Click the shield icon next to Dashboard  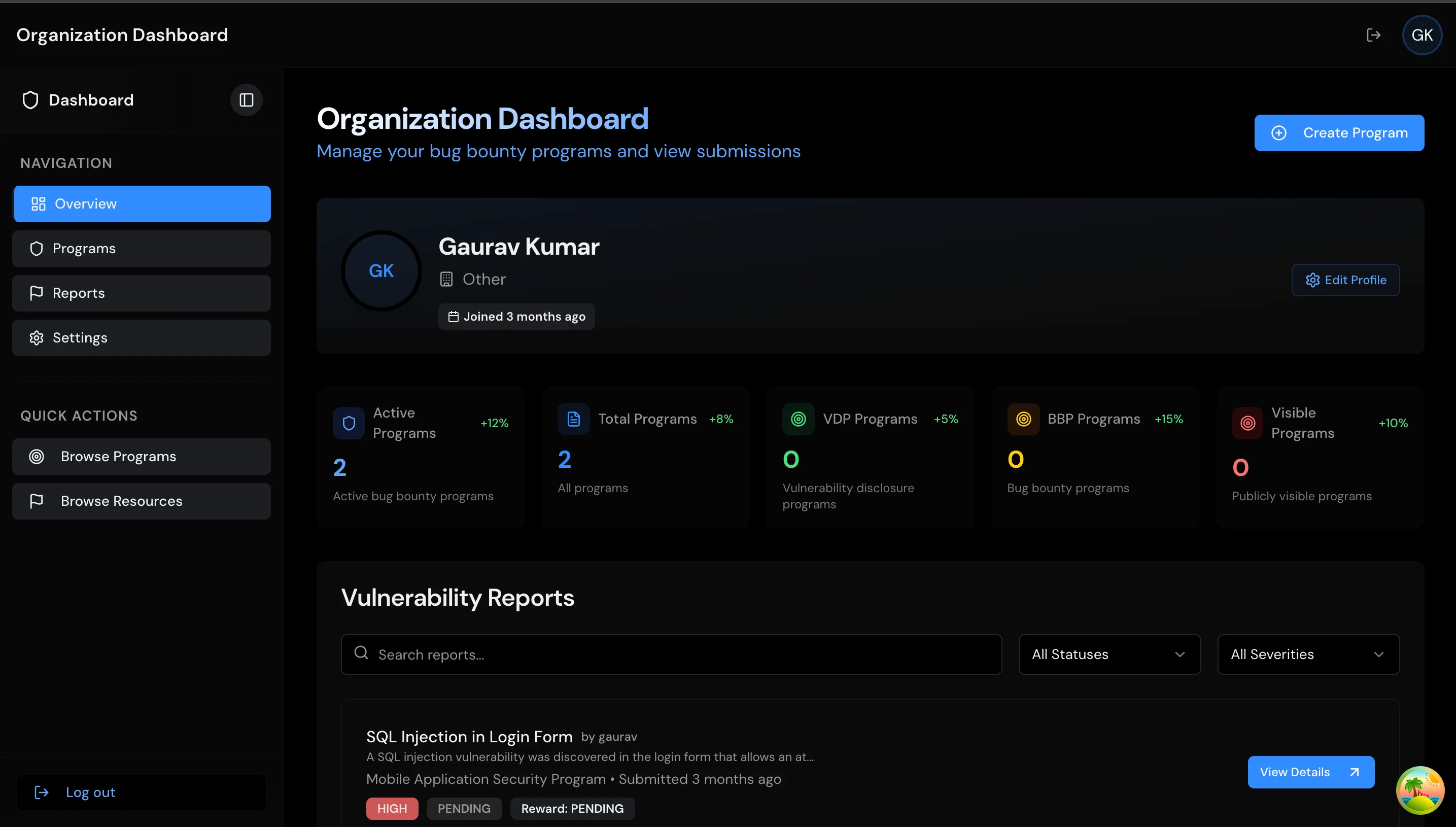click(30, 99)
